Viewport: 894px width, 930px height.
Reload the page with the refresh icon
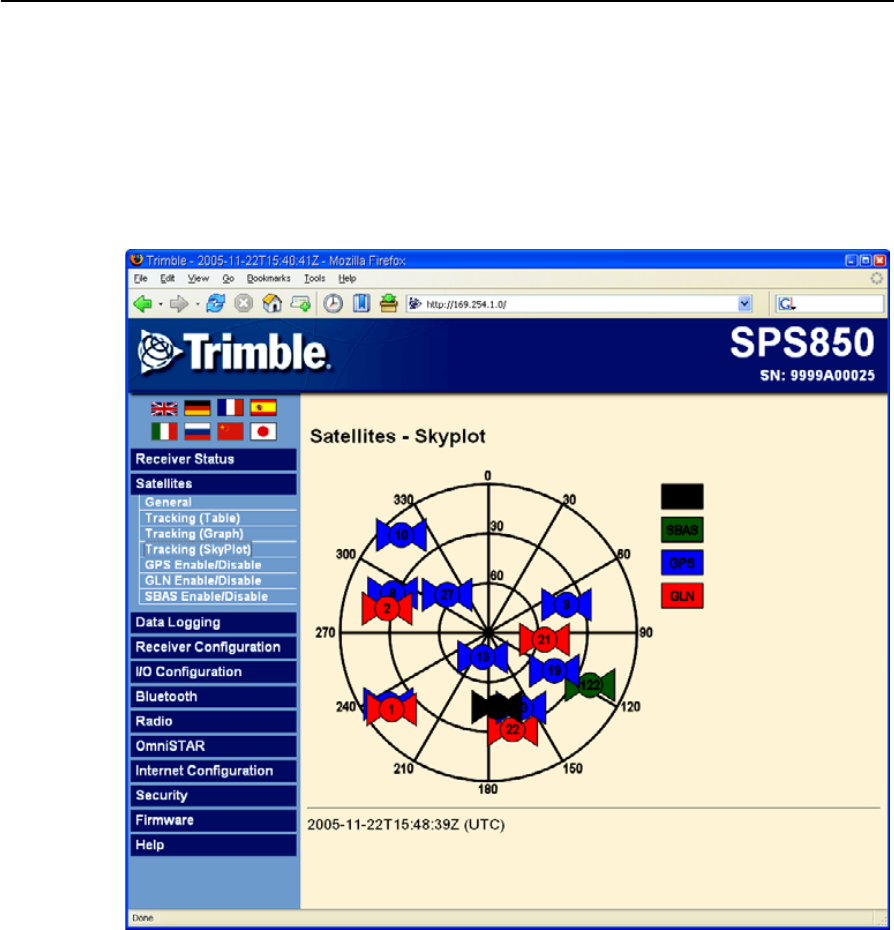pyautogui.click(x=215, y=304)
